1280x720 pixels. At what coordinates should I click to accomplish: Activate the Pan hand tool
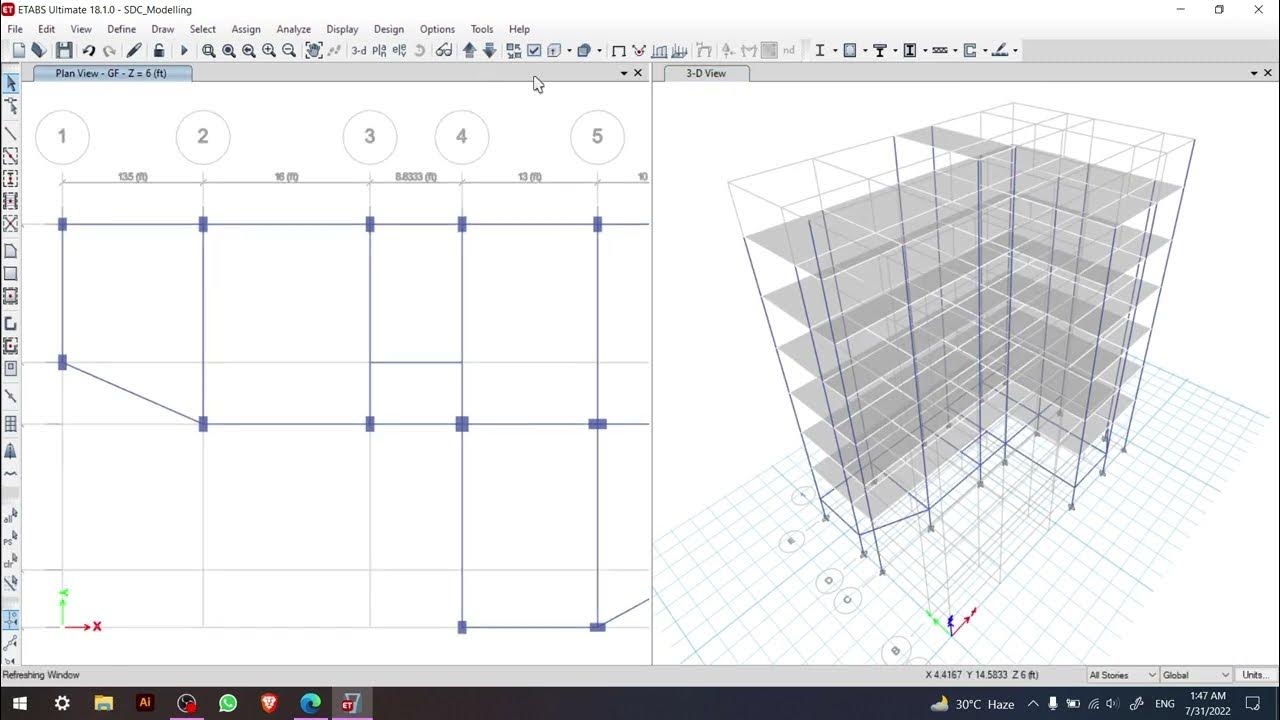pos(313,50)
